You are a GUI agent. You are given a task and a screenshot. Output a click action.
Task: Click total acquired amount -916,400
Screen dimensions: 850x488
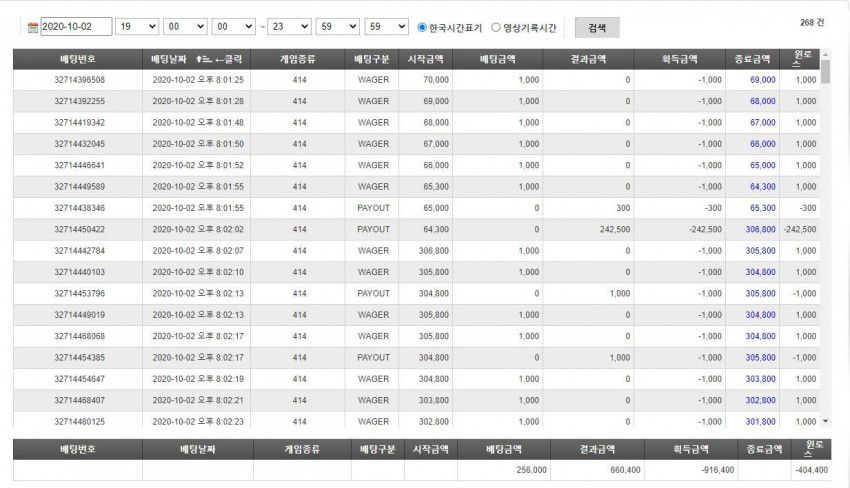(x=718, y=470)
